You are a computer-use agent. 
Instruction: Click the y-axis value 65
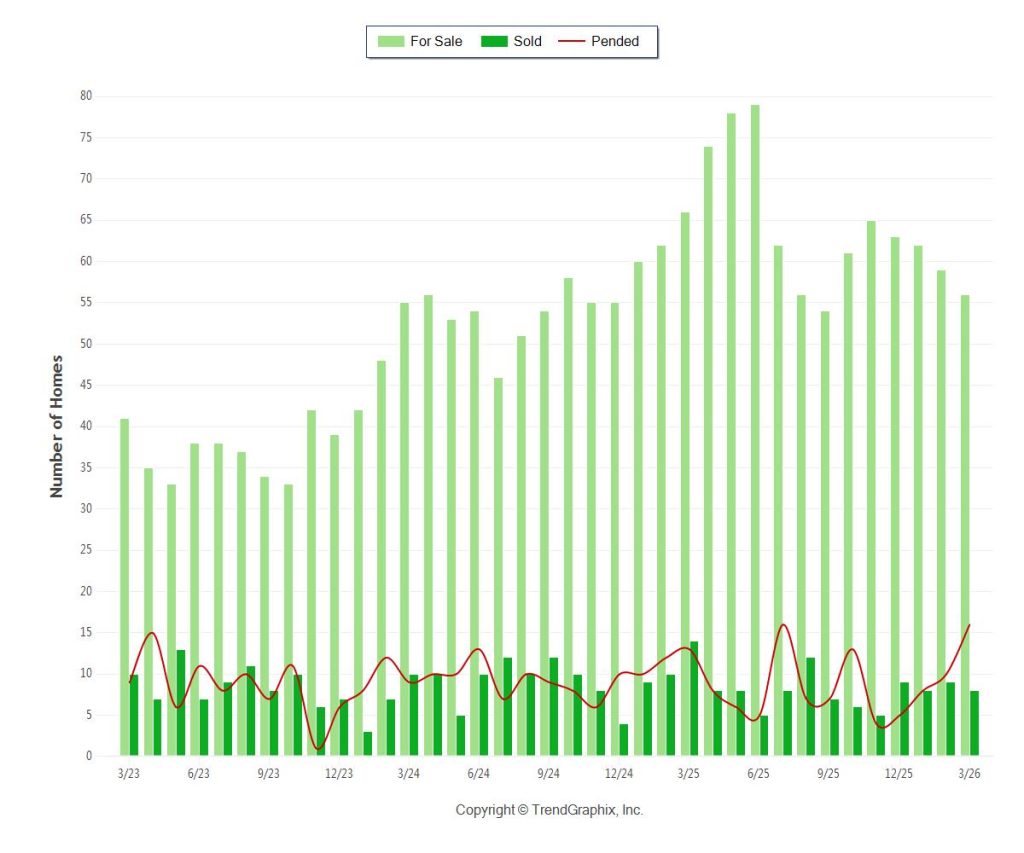[x=86, y=219]
